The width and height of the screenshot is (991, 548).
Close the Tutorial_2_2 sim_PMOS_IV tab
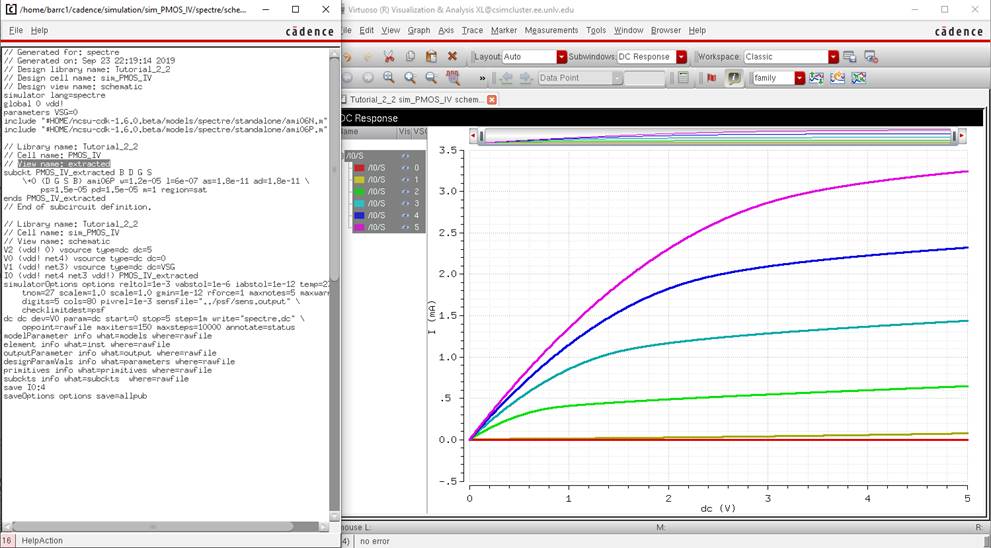pyautogui.click(x=491, y=99)
